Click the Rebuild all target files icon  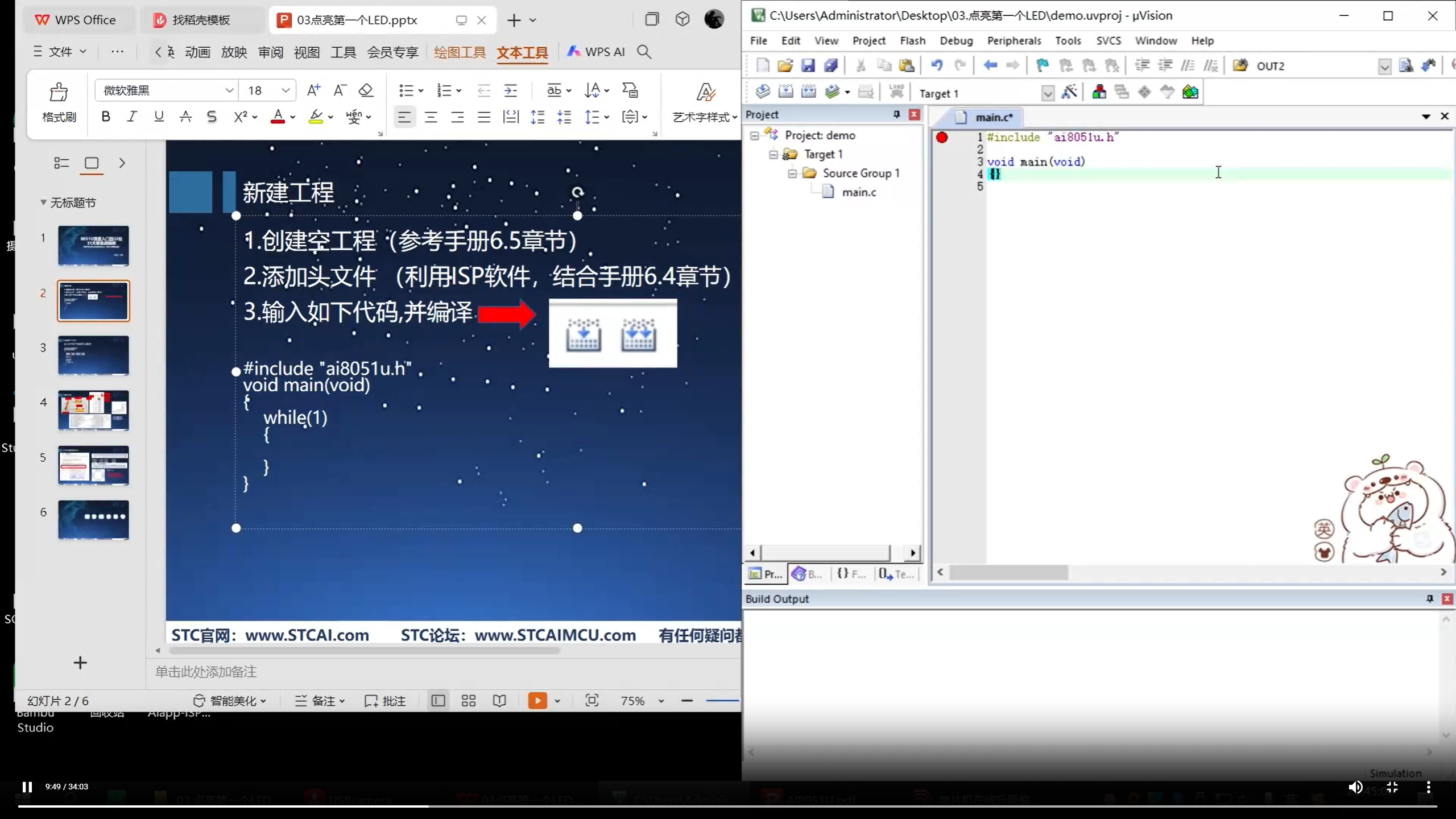[809, 91]
